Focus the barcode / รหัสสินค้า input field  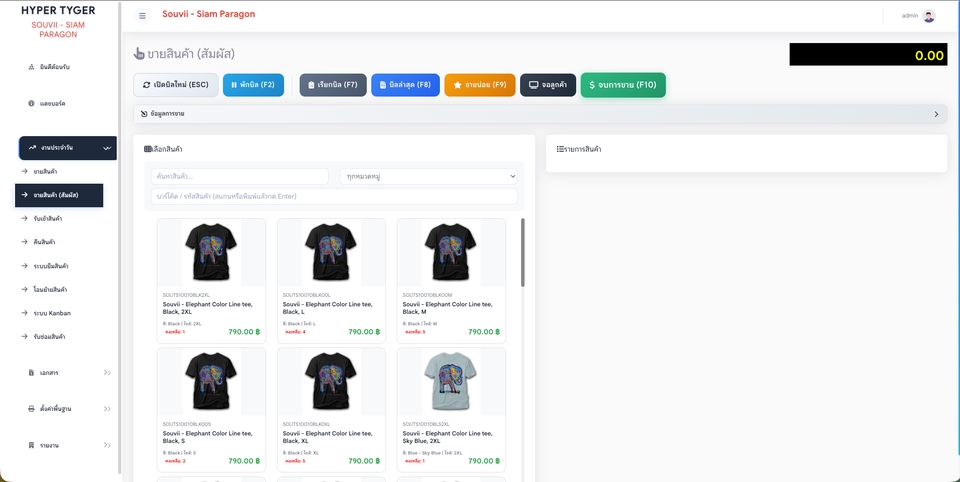point(334,197)
